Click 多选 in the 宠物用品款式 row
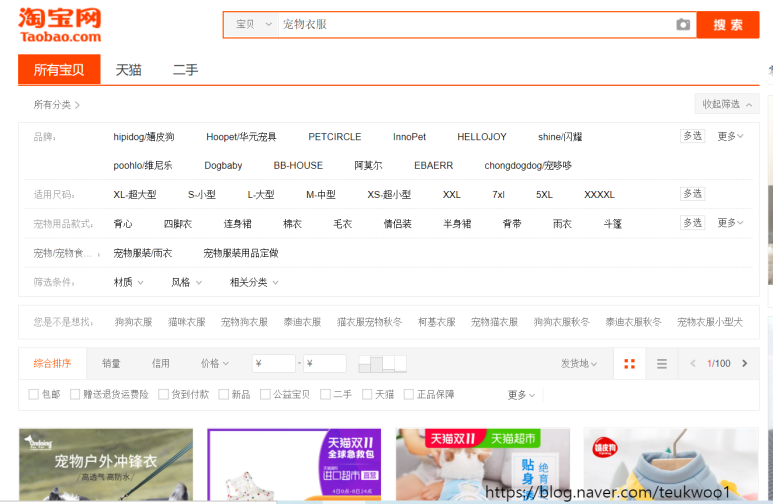 [x=692, y=223]
